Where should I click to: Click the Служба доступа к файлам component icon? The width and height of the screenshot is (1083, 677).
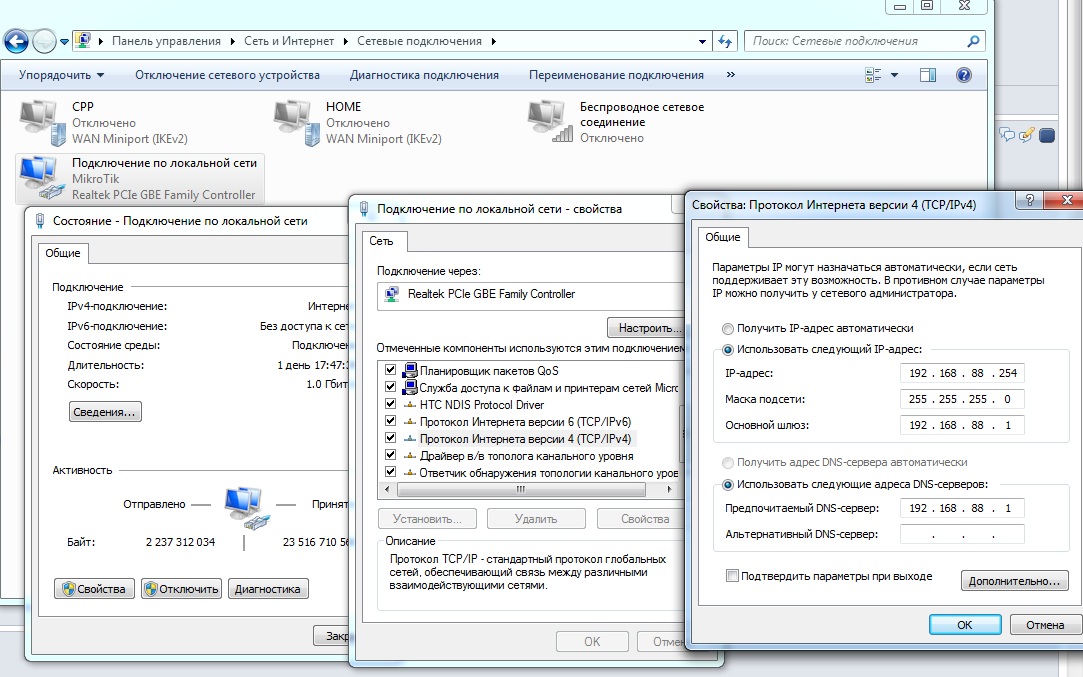coord(410,388)
